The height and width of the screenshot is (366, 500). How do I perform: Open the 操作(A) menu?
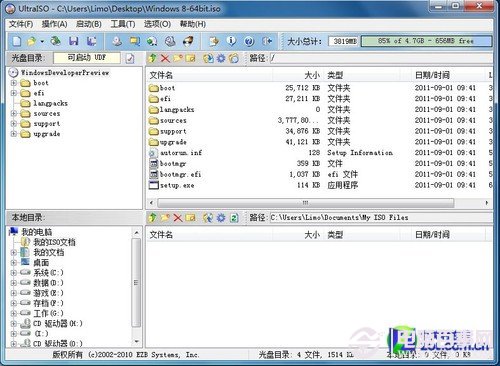click(54, 24)
